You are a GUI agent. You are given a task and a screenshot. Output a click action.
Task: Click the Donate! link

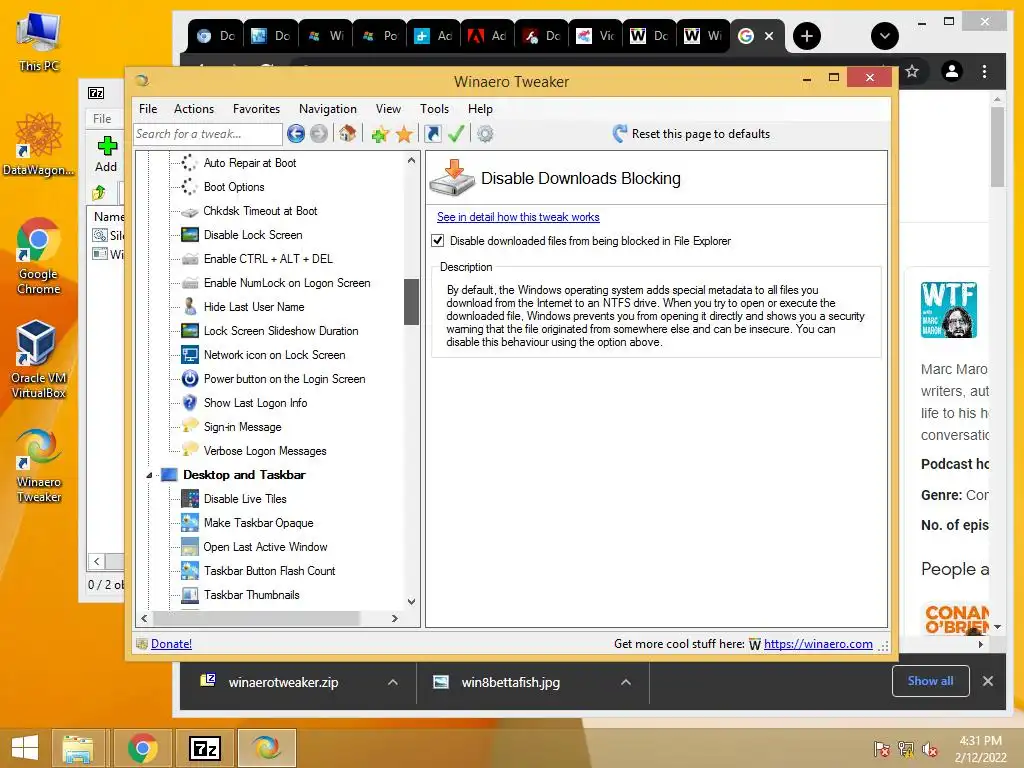[171, 644]
